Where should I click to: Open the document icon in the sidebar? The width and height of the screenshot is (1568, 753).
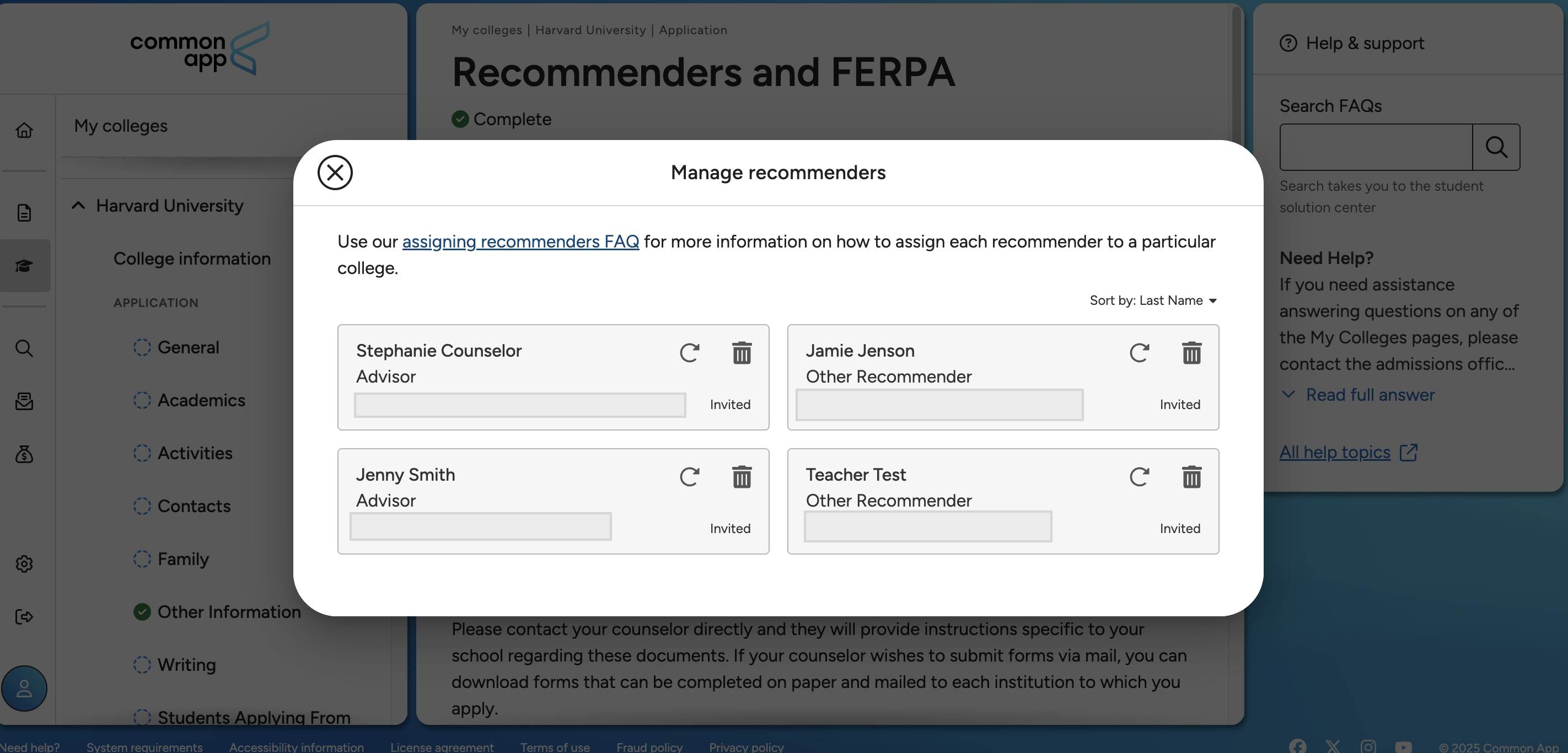pos(24,212)
